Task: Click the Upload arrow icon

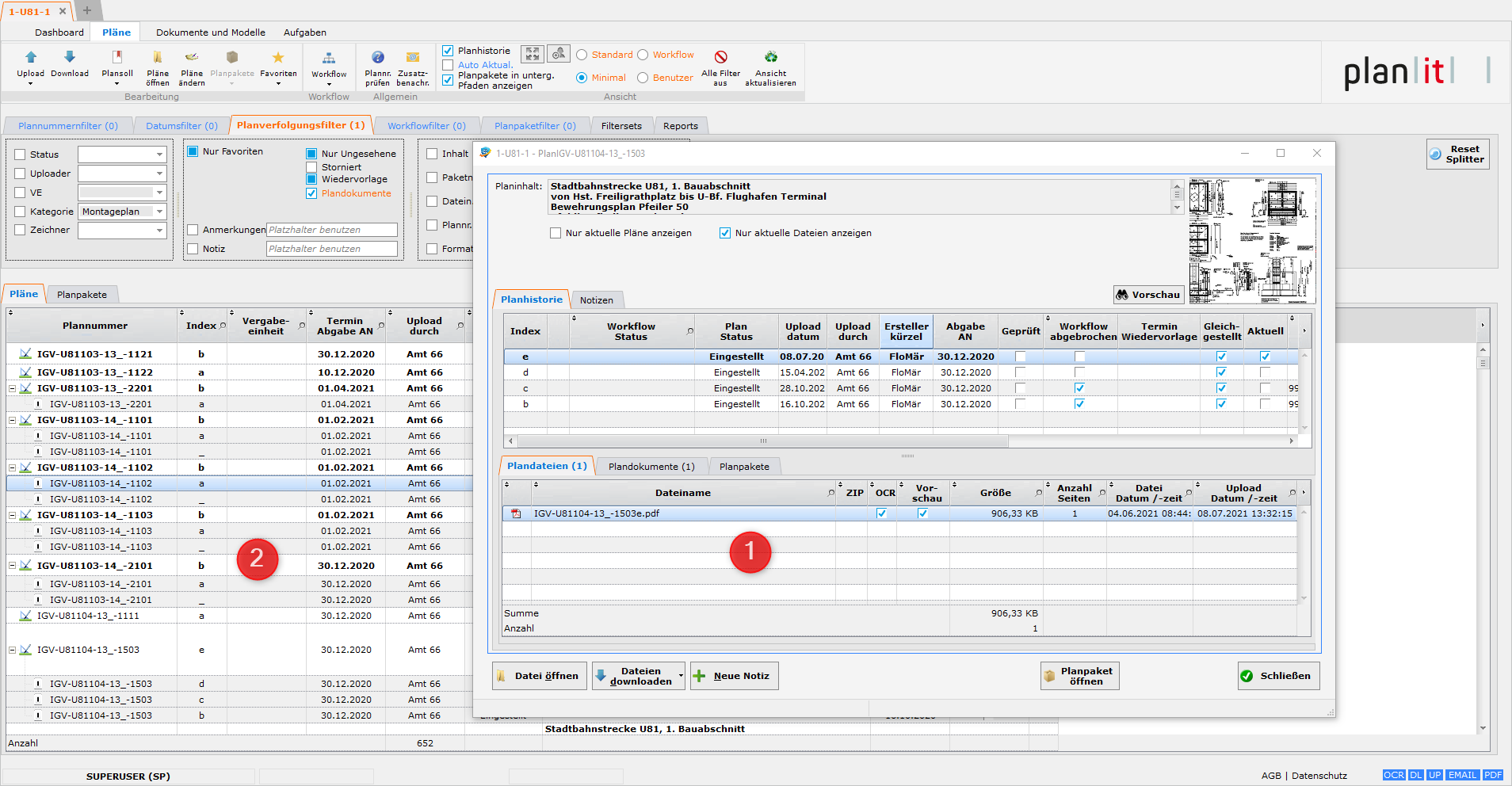Action: click(31, 58)
